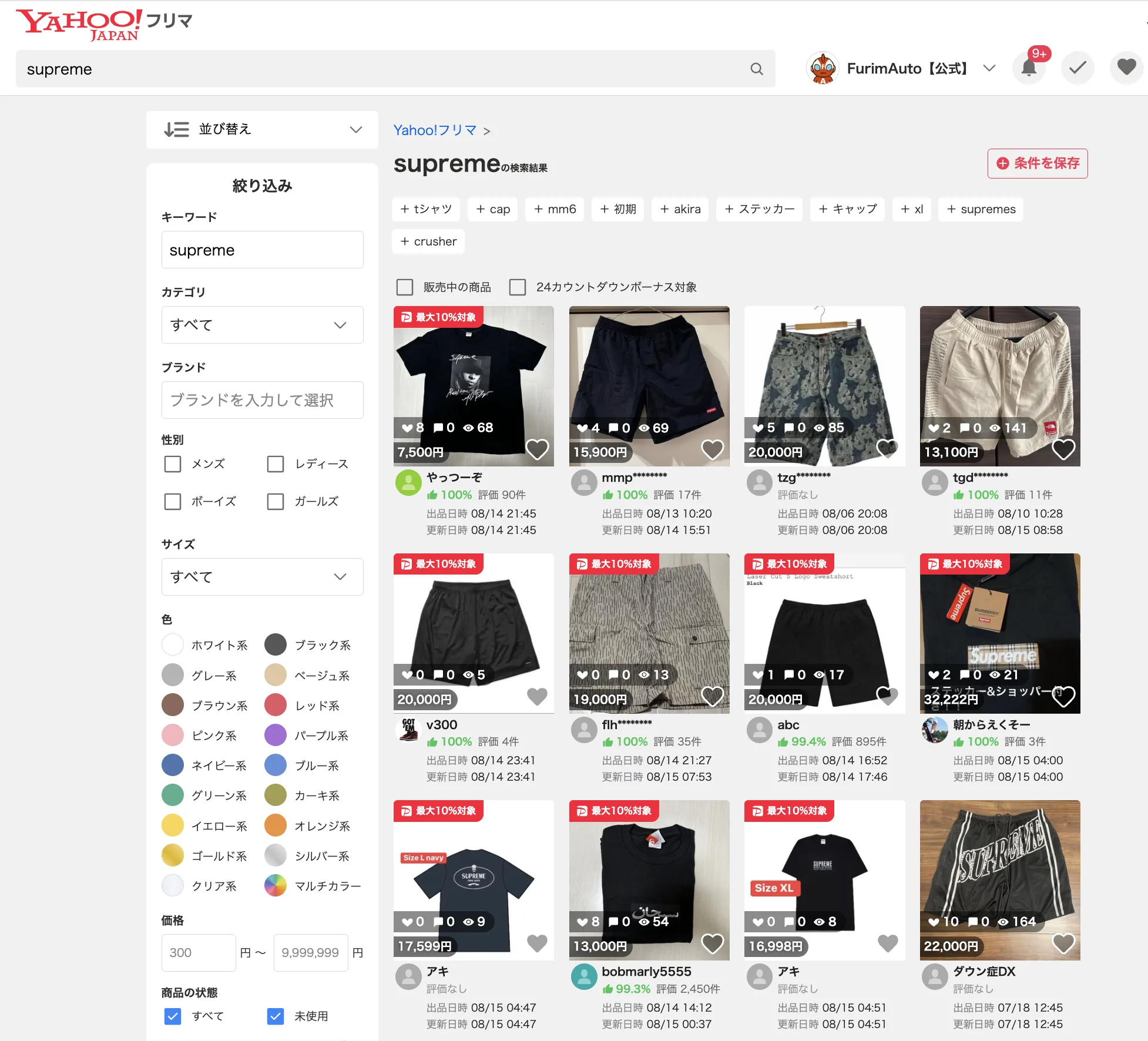Enable 24カウントダウンボーナス対象 checkbox
Screen dimensions: 1148x1041
(x=518, y=287)
